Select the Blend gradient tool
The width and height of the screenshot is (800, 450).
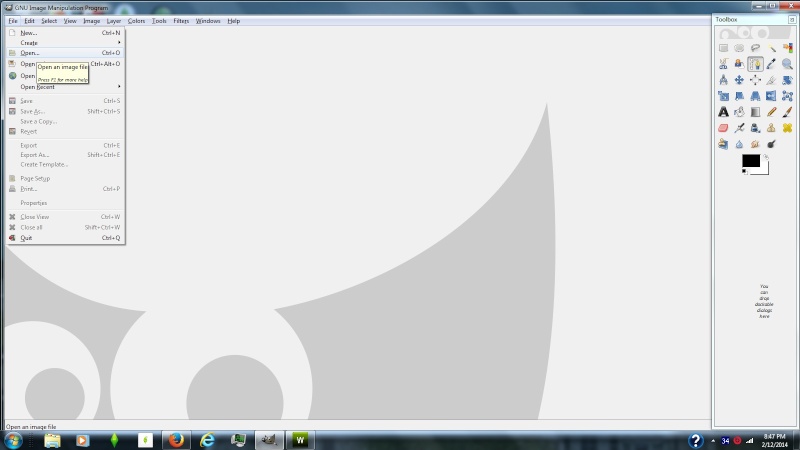tap(755, 112)
